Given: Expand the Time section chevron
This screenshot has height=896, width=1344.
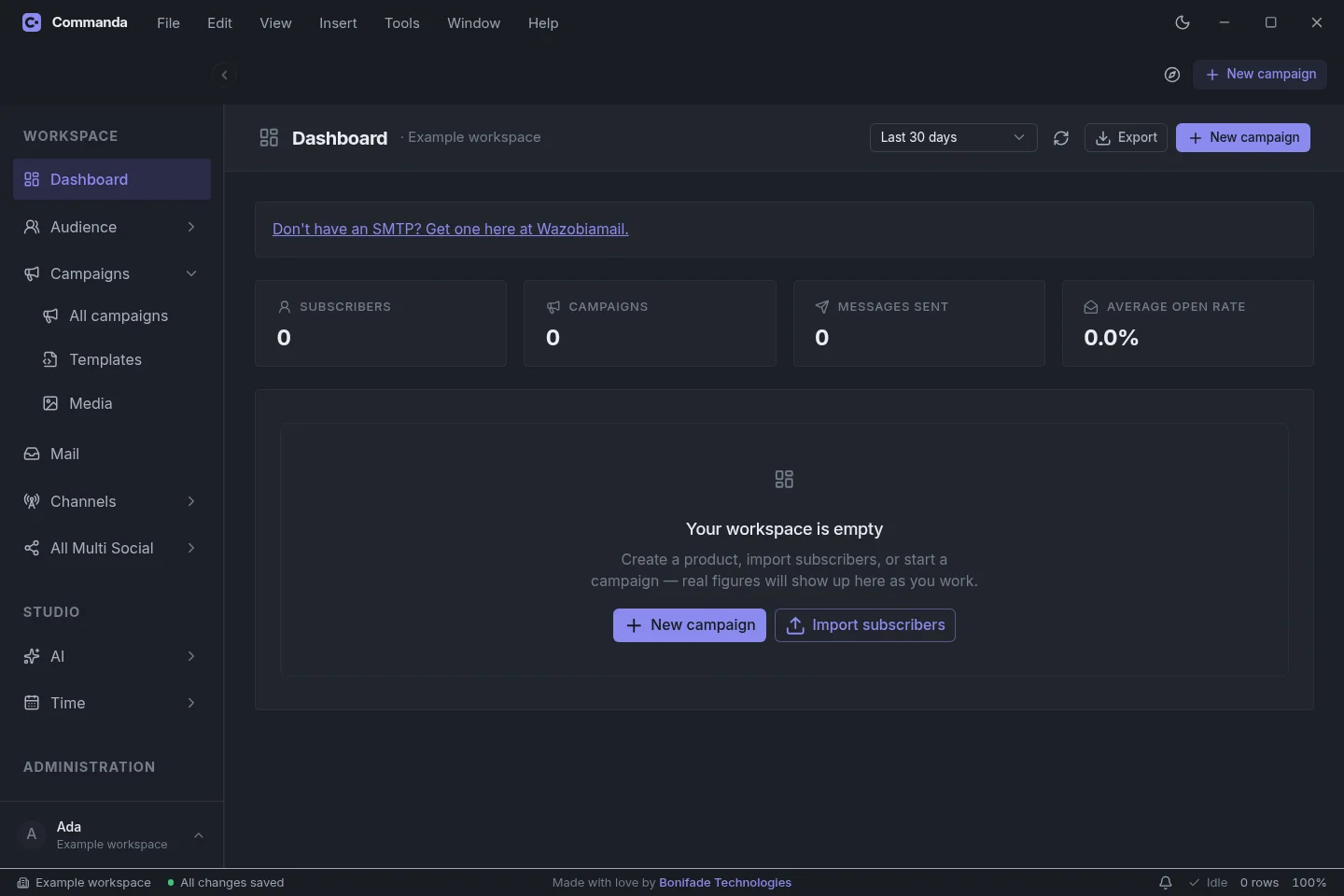Looking at the screenshot, I should coord(191,703).
